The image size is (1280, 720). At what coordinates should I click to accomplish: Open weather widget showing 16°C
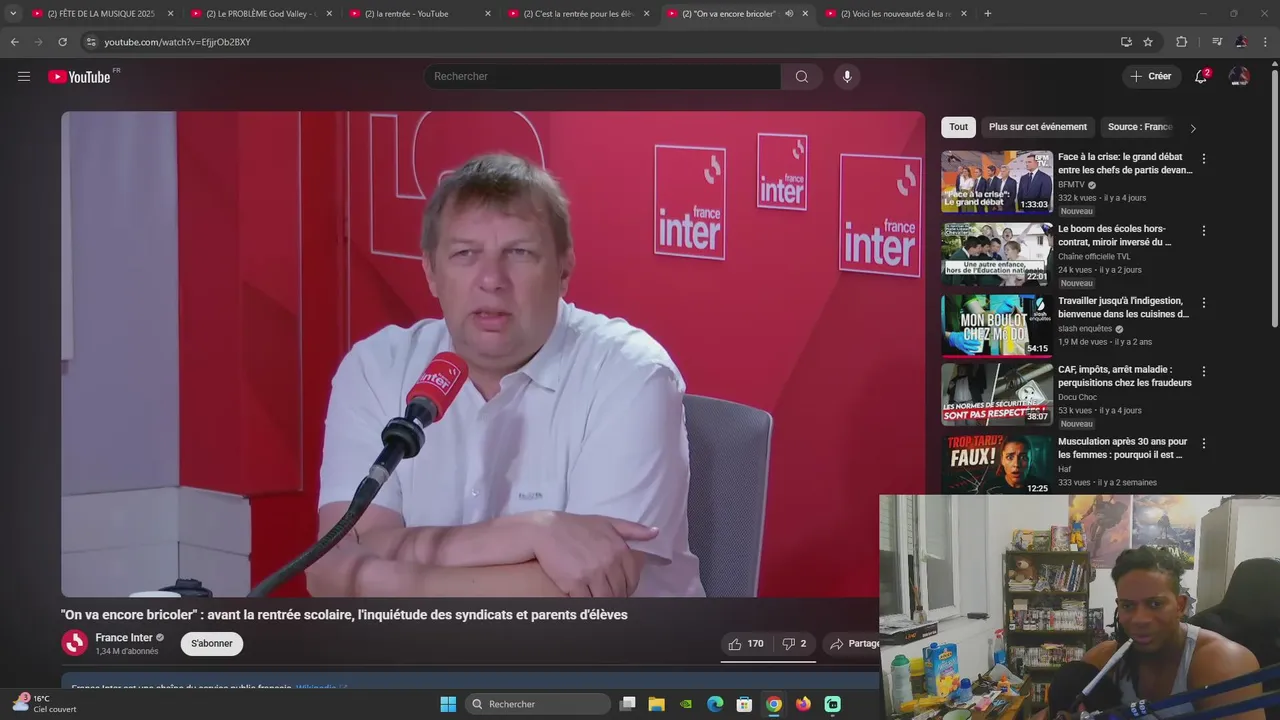click(42, 704)
